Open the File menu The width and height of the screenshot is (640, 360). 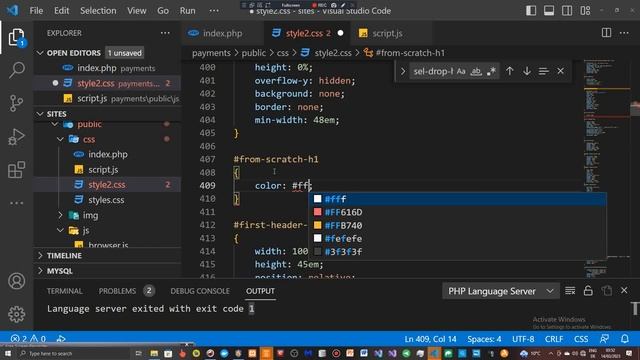pos(36,11)
